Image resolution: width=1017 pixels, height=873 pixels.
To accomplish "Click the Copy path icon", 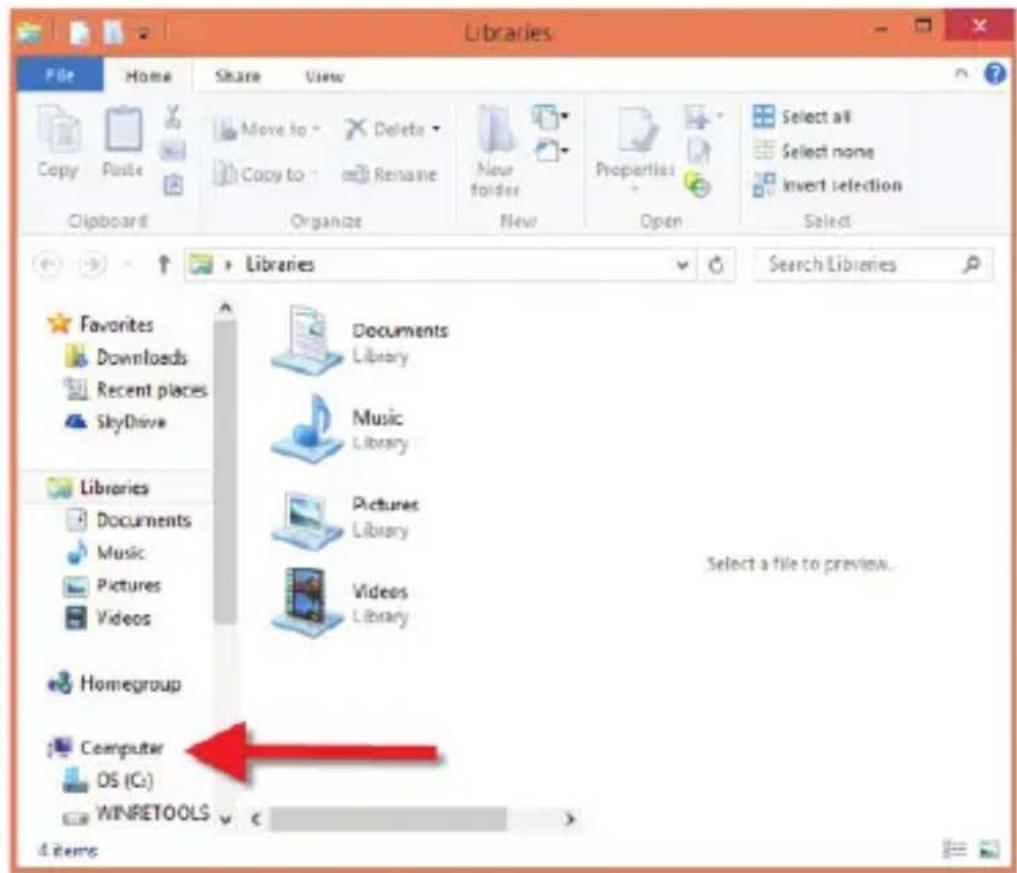I will [x=173, y=151].
